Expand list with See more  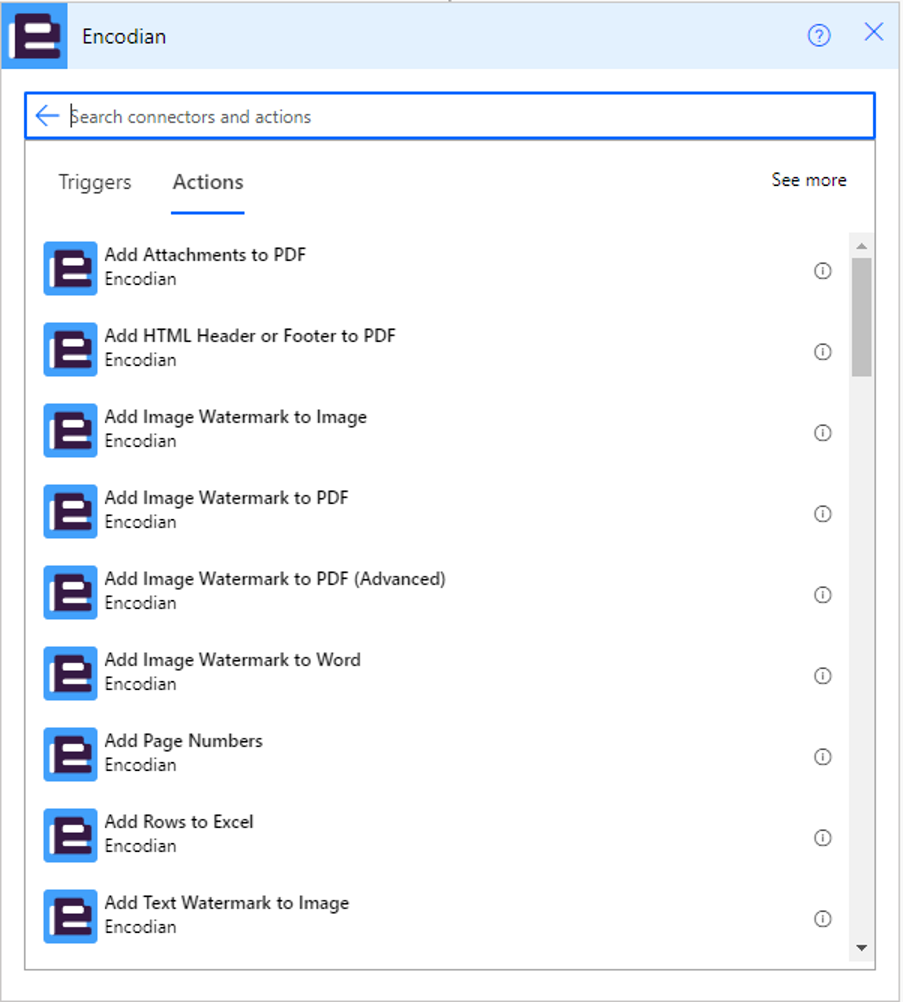pos(808,180)
